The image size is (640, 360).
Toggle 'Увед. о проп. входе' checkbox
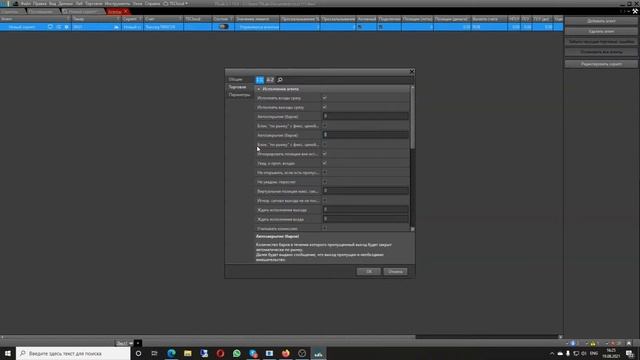tap(324, 163)
